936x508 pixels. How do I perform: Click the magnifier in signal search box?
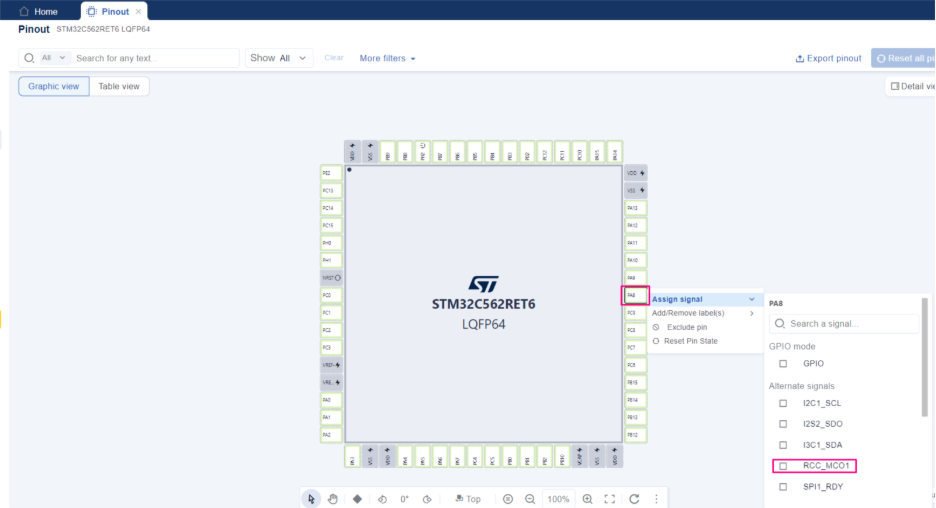tap(780, 324)
